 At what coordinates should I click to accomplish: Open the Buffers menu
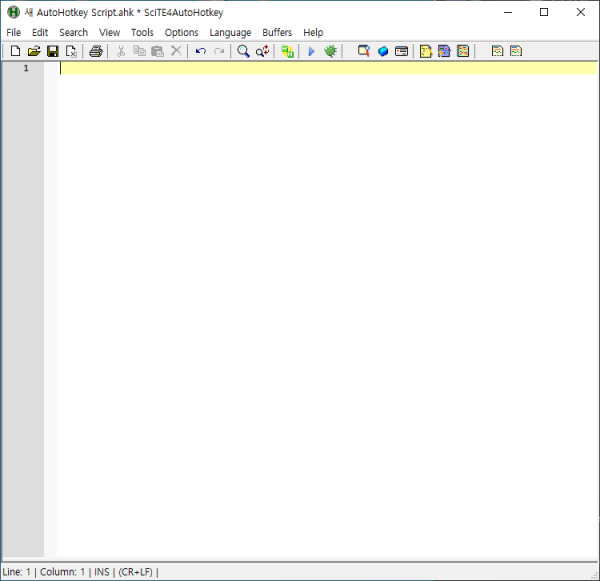pos(277,33)
